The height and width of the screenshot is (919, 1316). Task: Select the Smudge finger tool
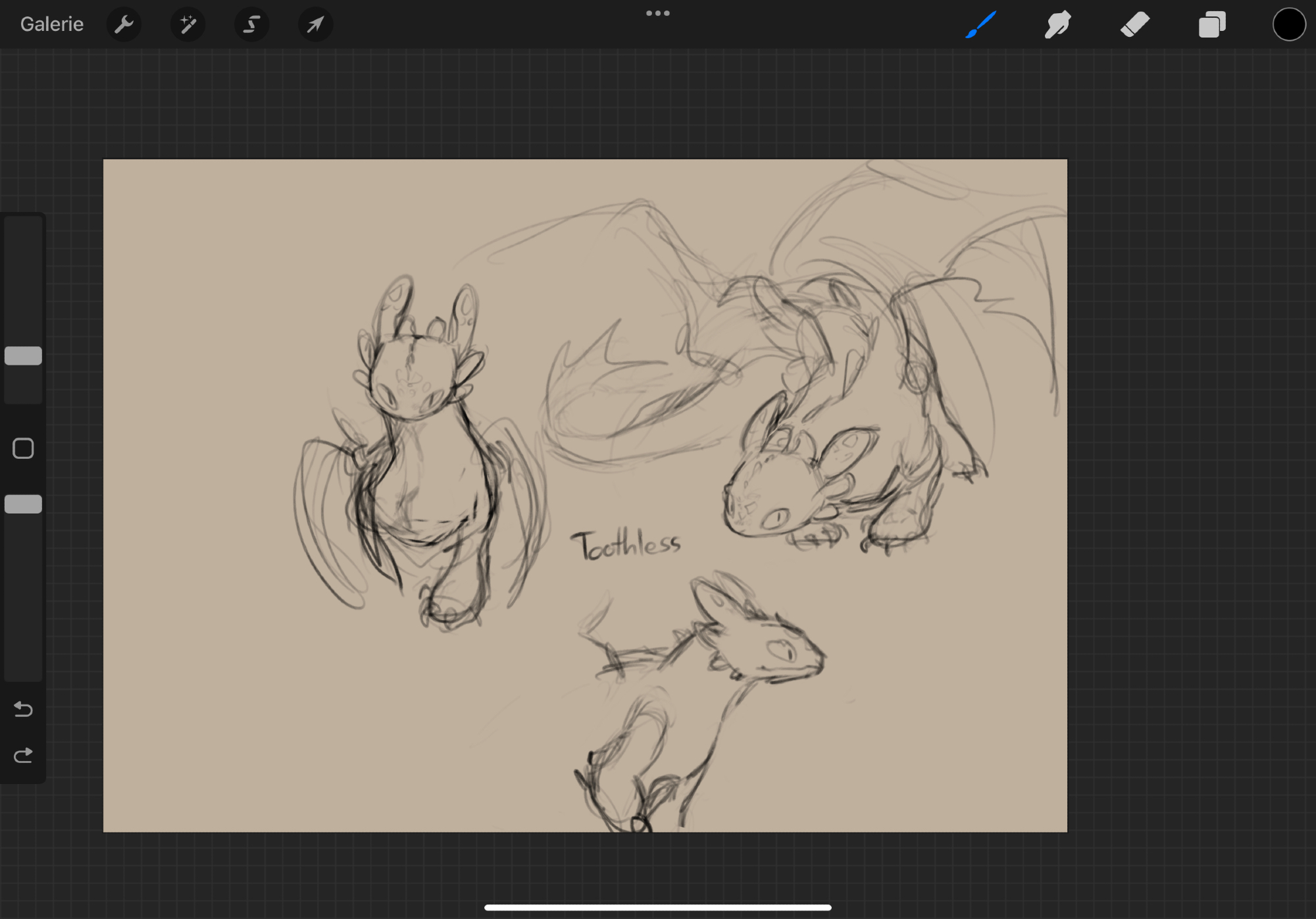click(x=1057, y=25)
